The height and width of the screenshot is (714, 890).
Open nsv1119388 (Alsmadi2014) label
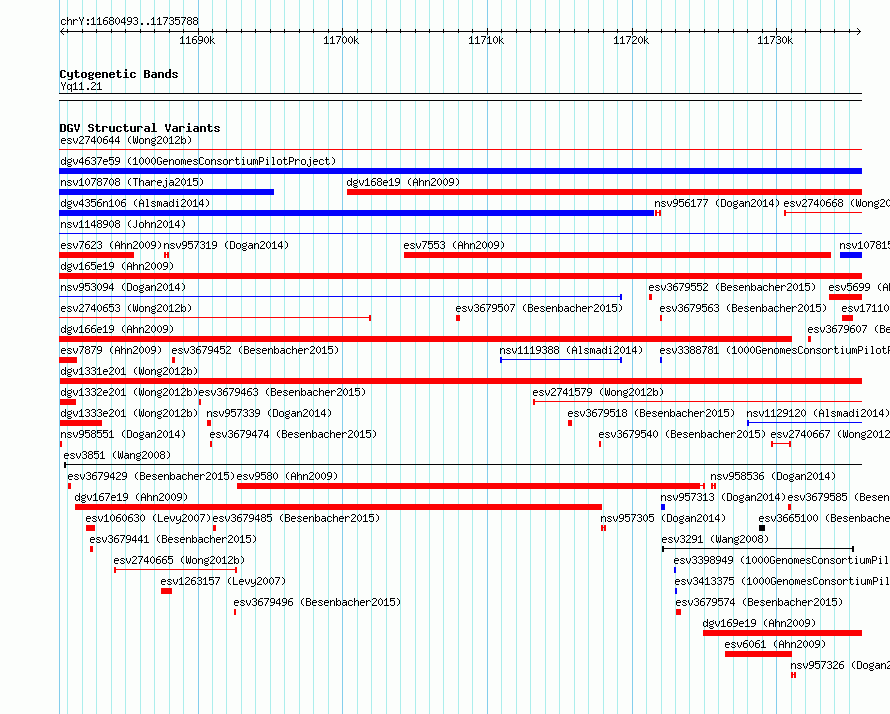[x=571, y=350]
